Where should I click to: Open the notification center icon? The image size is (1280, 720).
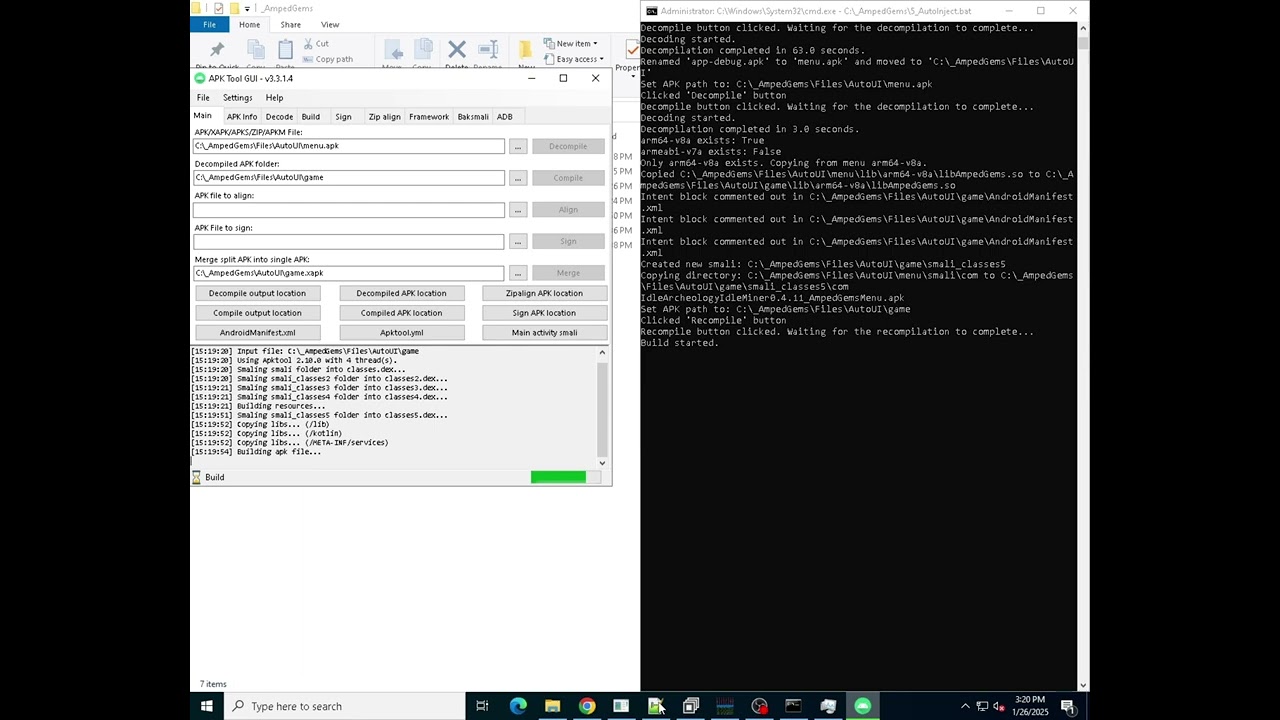click(1068, 706)
